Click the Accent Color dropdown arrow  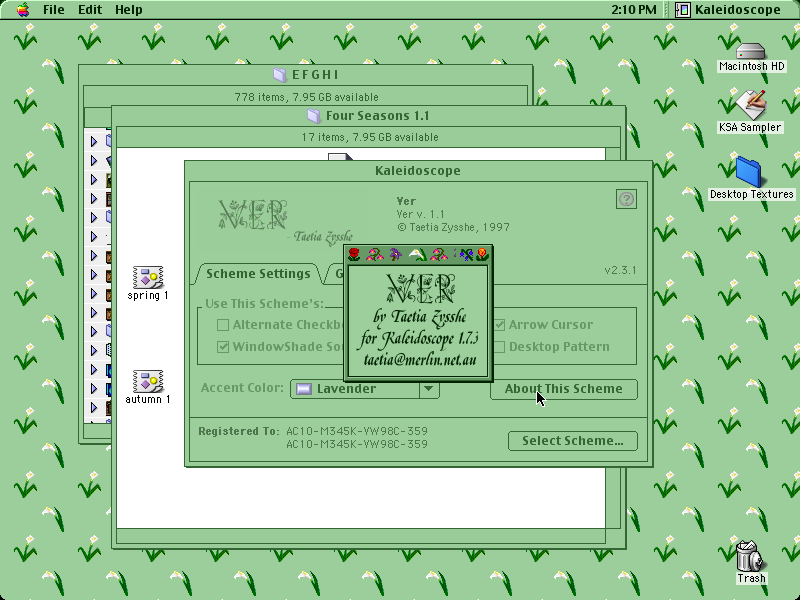[429, 389]
